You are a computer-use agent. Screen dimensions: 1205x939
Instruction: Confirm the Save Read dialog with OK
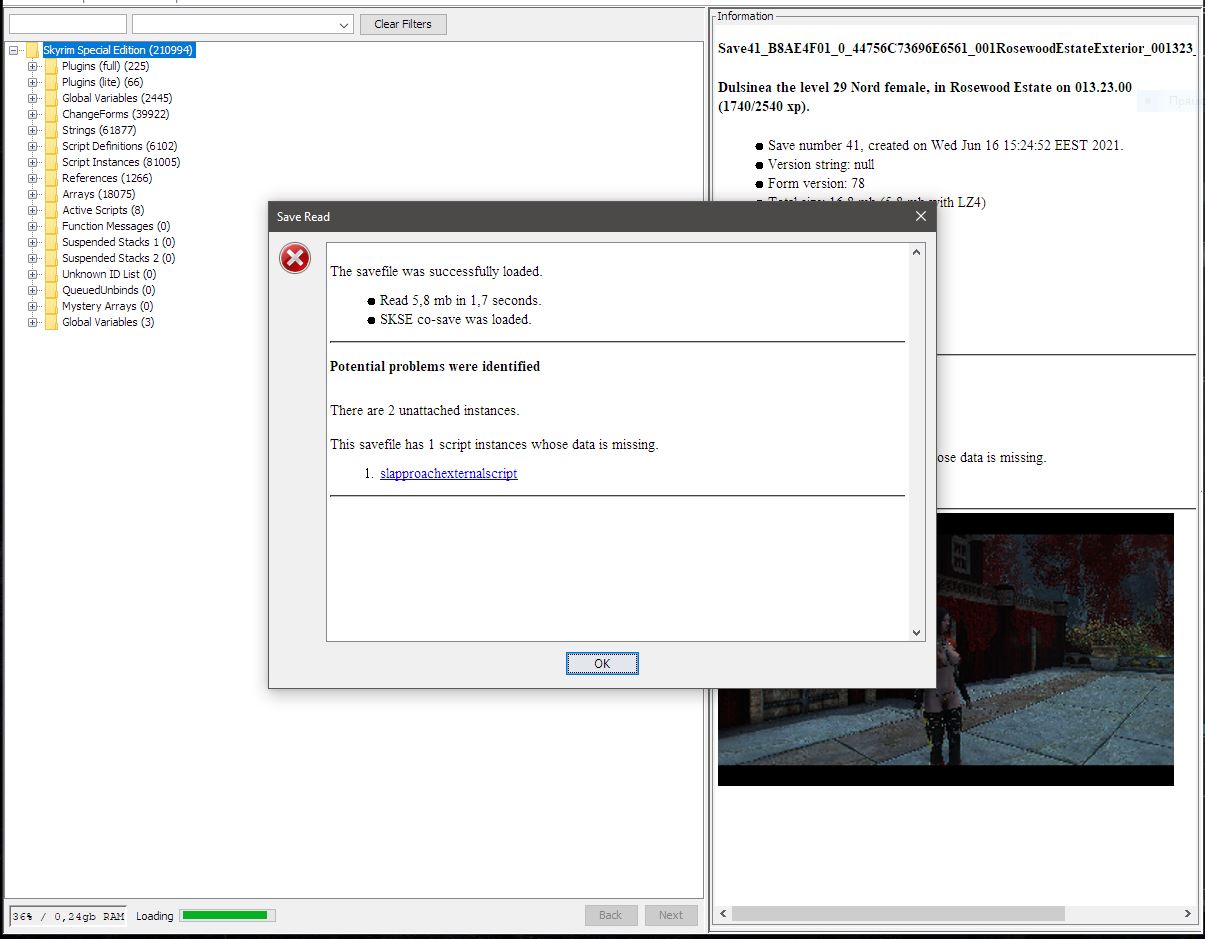[x=602, y=664]
